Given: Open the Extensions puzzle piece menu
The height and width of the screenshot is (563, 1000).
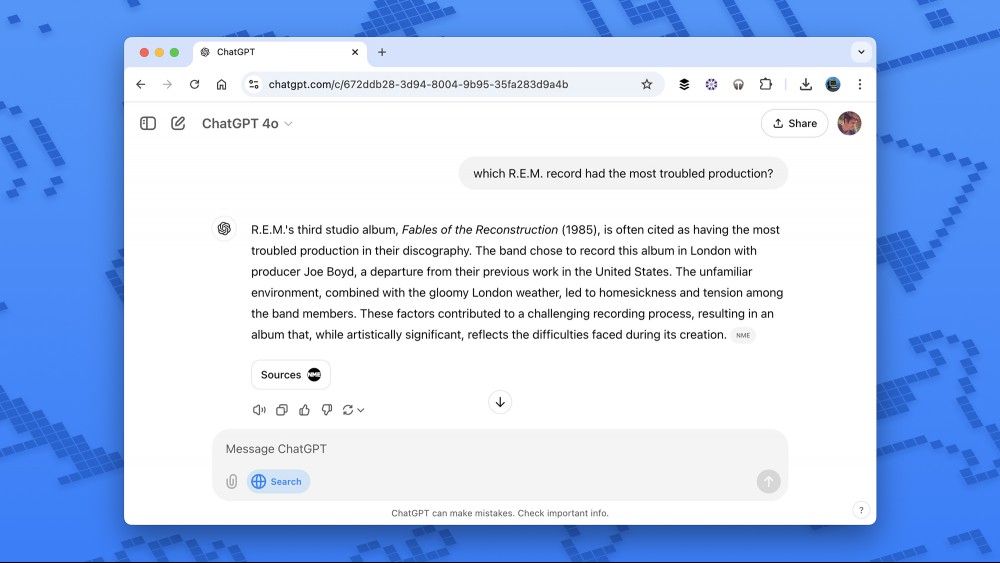Looking at the screenshot, I should click(x=765, y=84).
